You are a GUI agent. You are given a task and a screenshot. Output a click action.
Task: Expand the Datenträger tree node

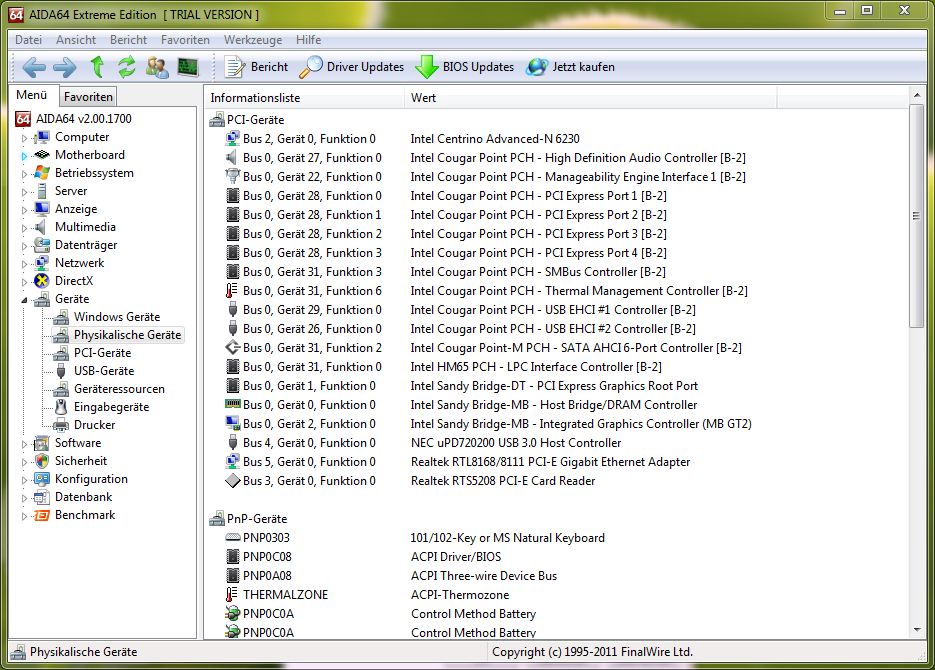coord(24,246)
